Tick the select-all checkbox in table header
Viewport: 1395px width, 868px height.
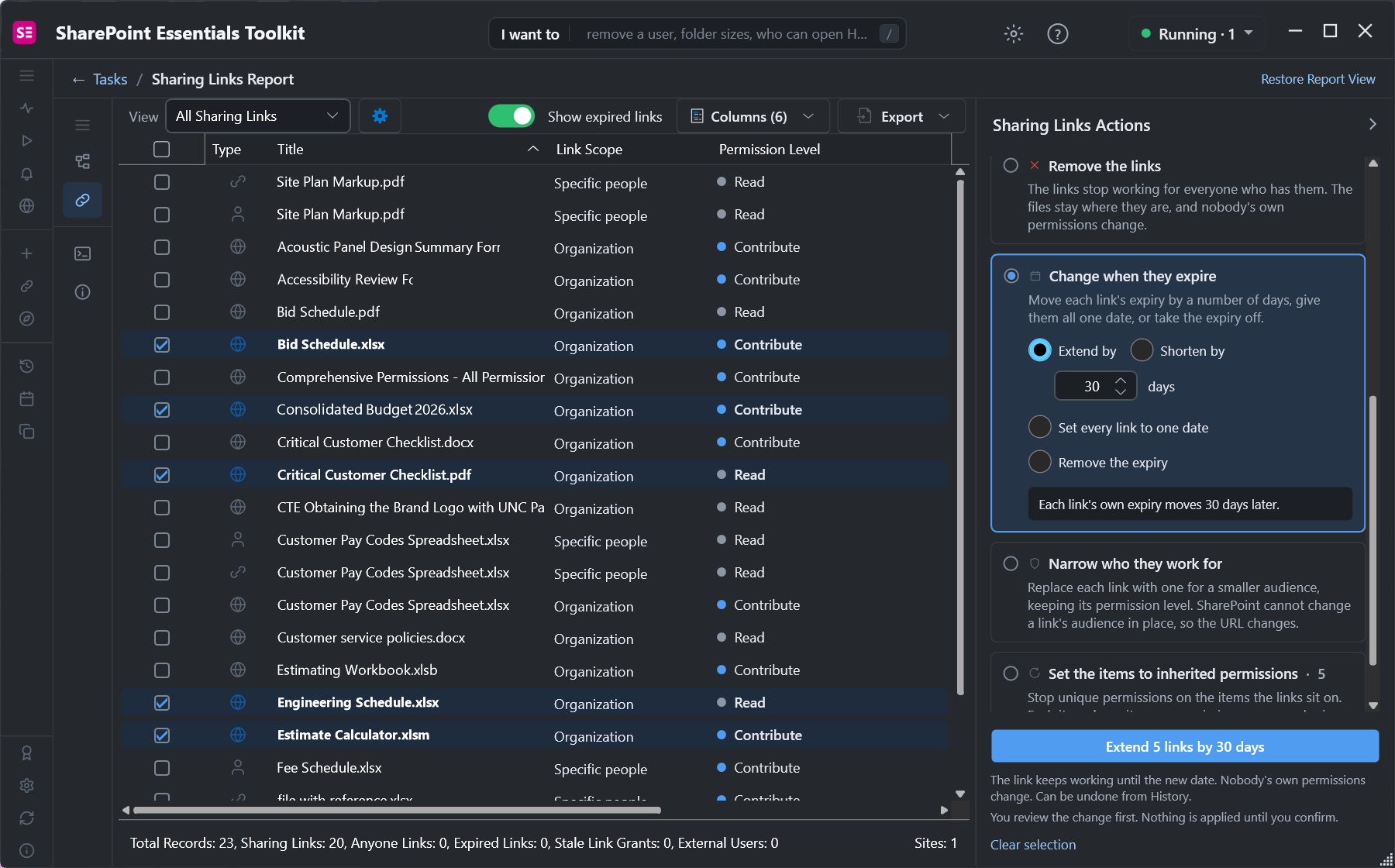161,149
